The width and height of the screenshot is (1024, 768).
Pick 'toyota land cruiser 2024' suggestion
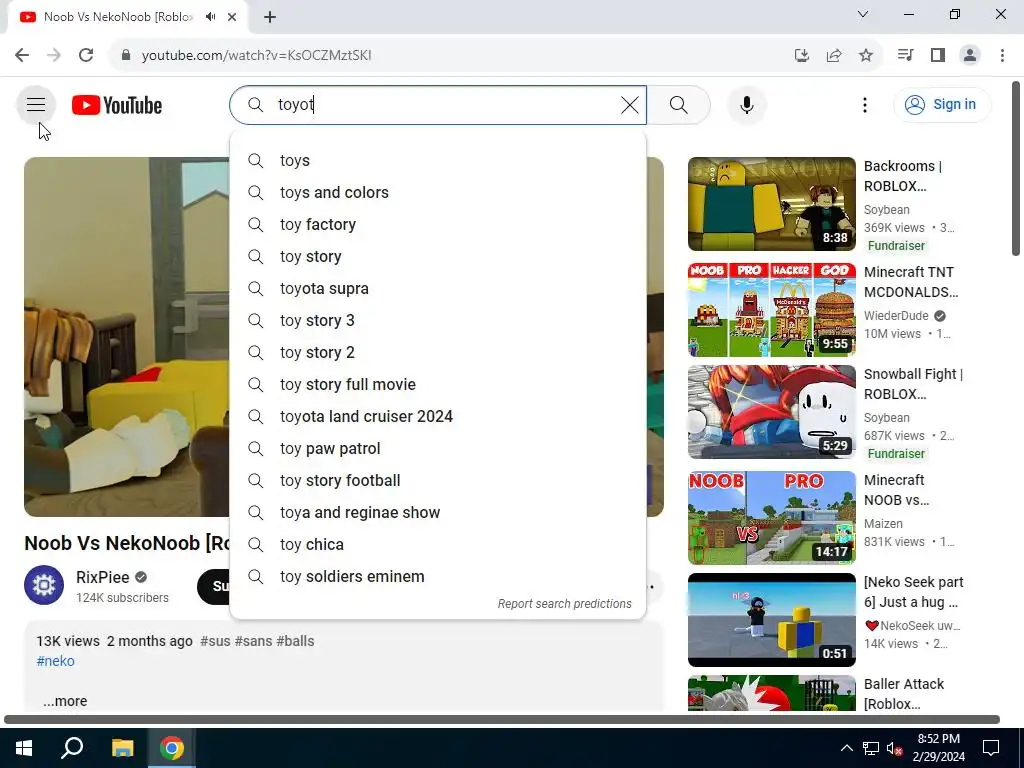point(438,417)
